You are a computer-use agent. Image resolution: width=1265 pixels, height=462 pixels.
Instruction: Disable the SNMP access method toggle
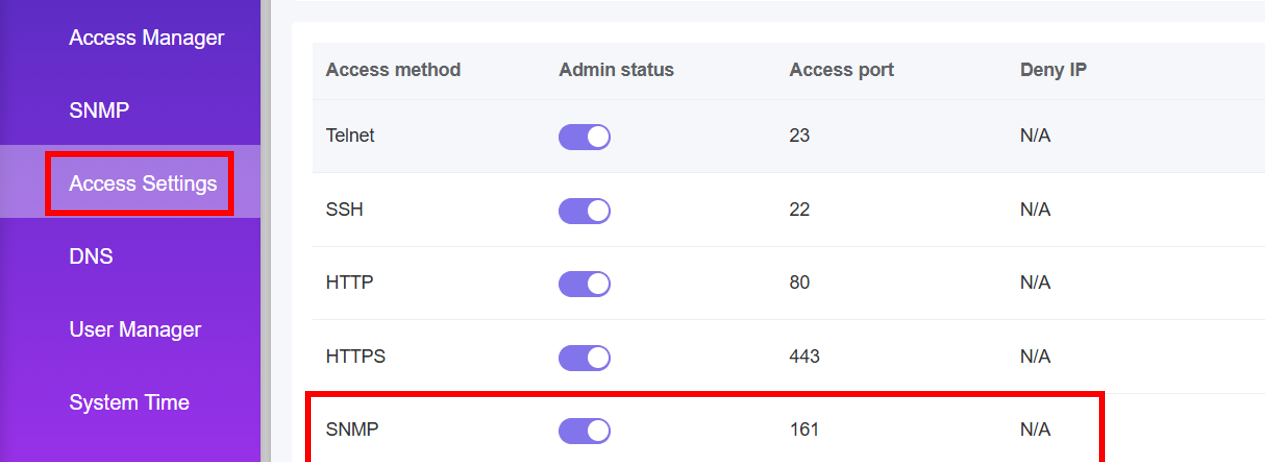(x=584, y=430)
